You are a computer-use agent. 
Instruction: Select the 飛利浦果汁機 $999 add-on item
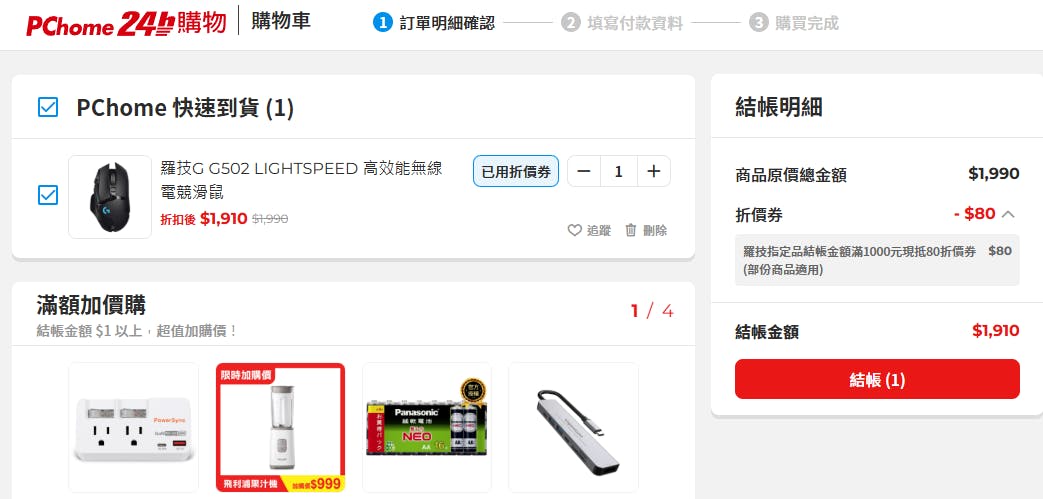281,427
